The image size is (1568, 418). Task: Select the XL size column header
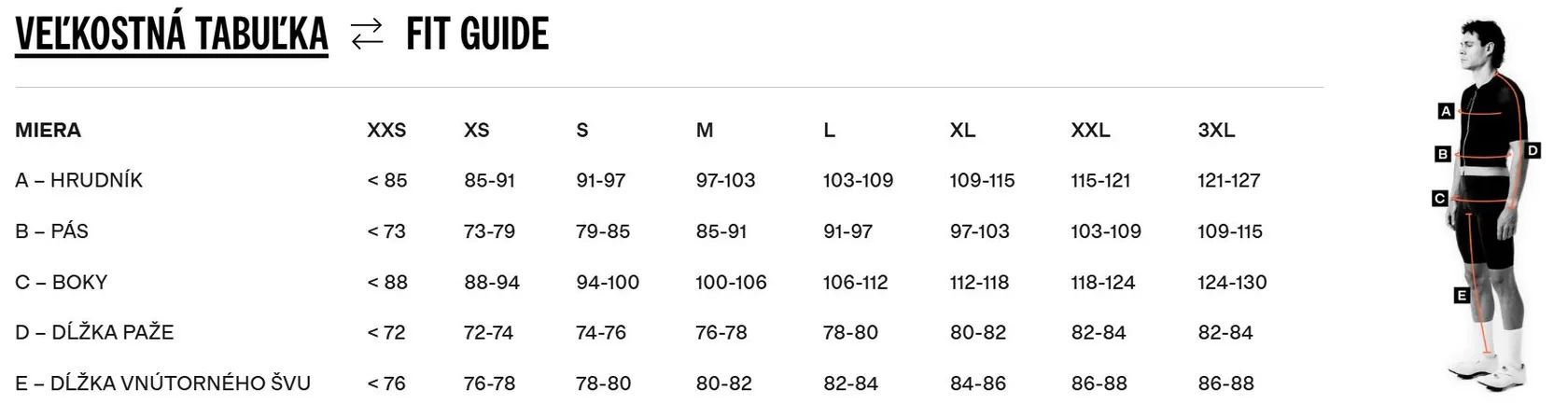(x=962, y=131)
